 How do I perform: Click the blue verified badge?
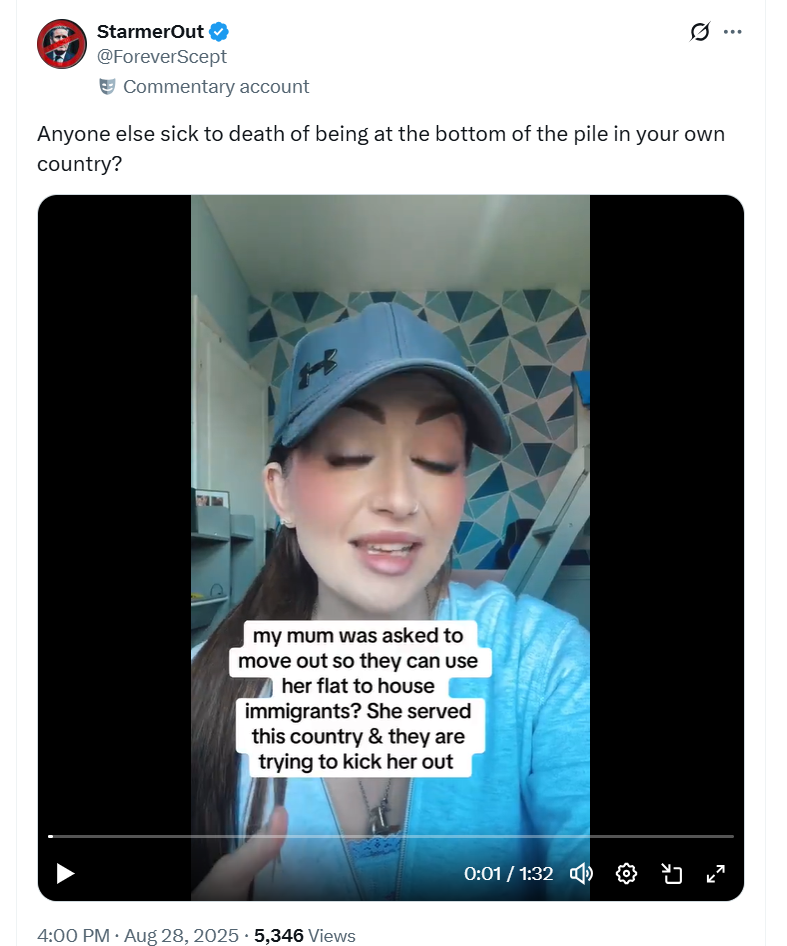(x=218, y=31)
